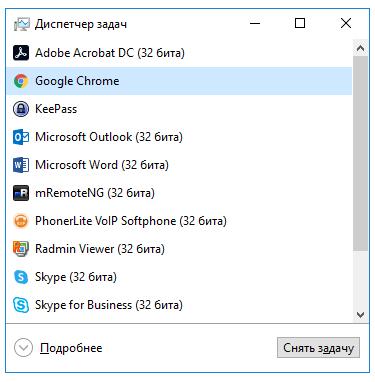Select the Microsoft Word (32 бита) row
This screenshot has width=375, height=382.
pyautogui.click(x=179, y=165)
